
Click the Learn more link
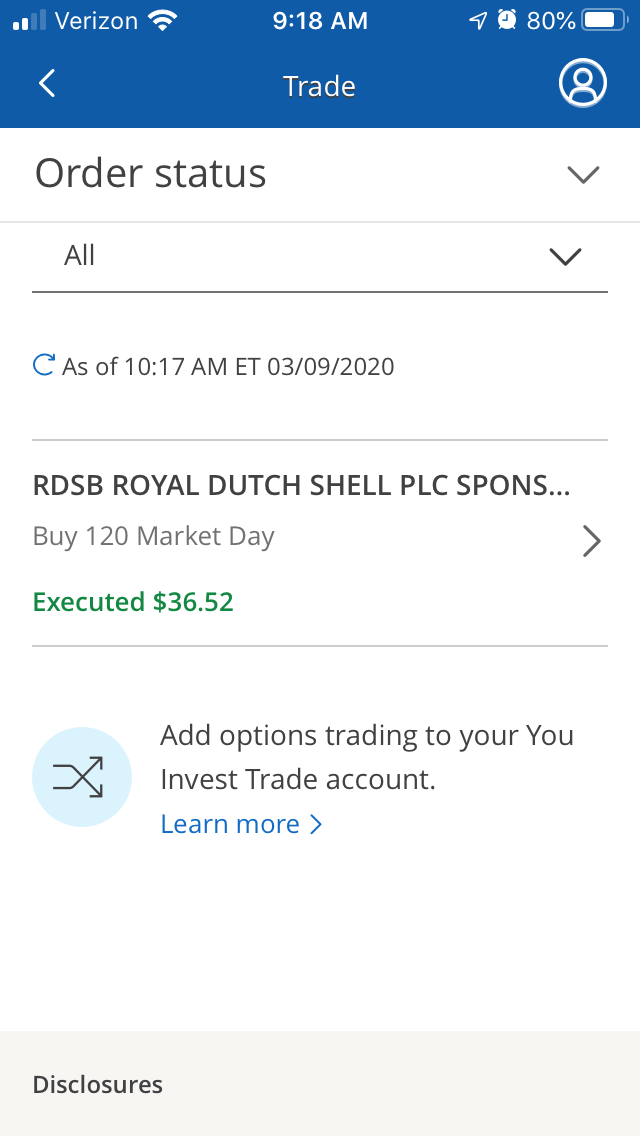tap(230, 823)
